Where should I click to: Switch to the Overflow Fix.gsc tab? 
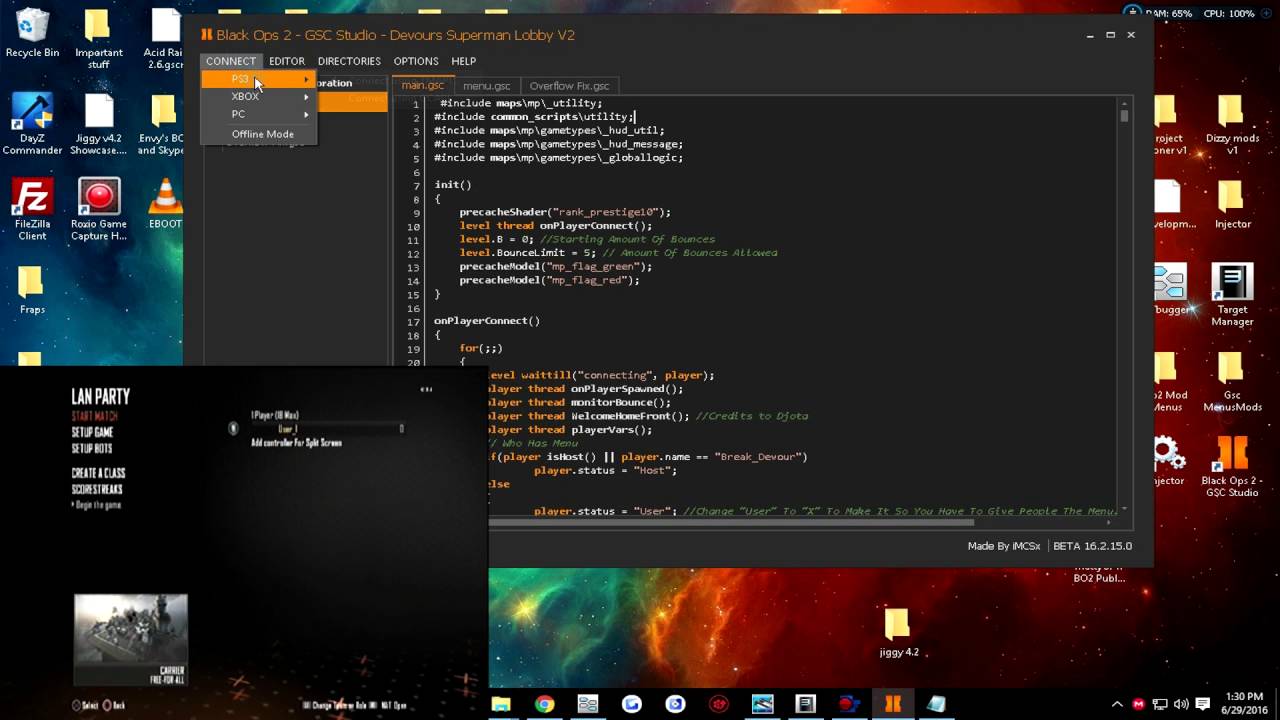pyautogui.click(x=569, y=86)
